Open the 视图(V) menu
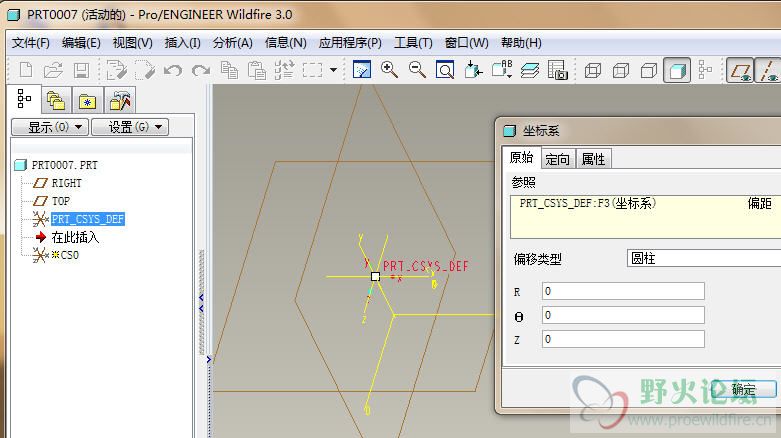Viewport: 781px width, 438px height. (132, 43)
